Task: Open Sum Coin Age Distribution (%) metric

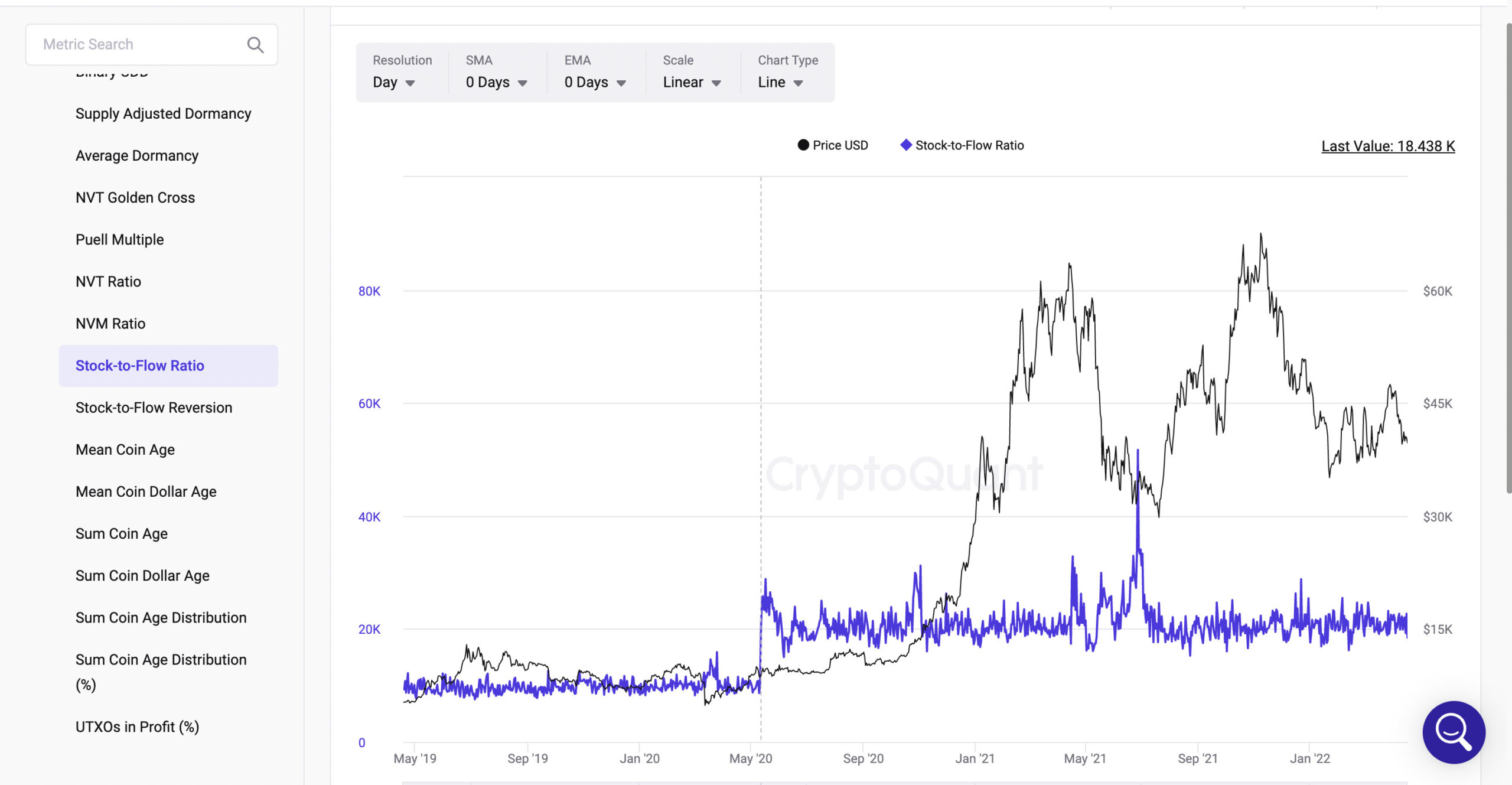Action: [x=161, y=672]
